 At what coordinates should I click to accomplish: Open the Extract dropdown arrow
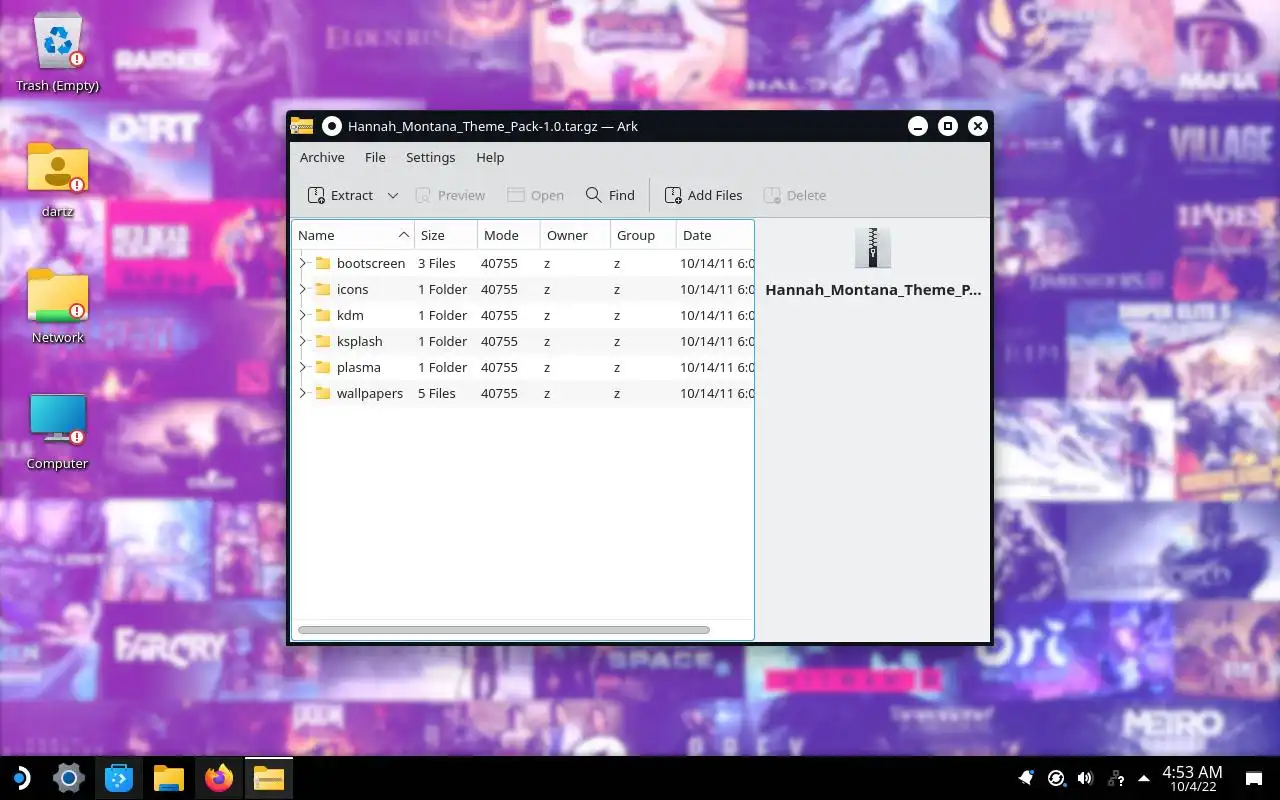[x=393, y=195]
